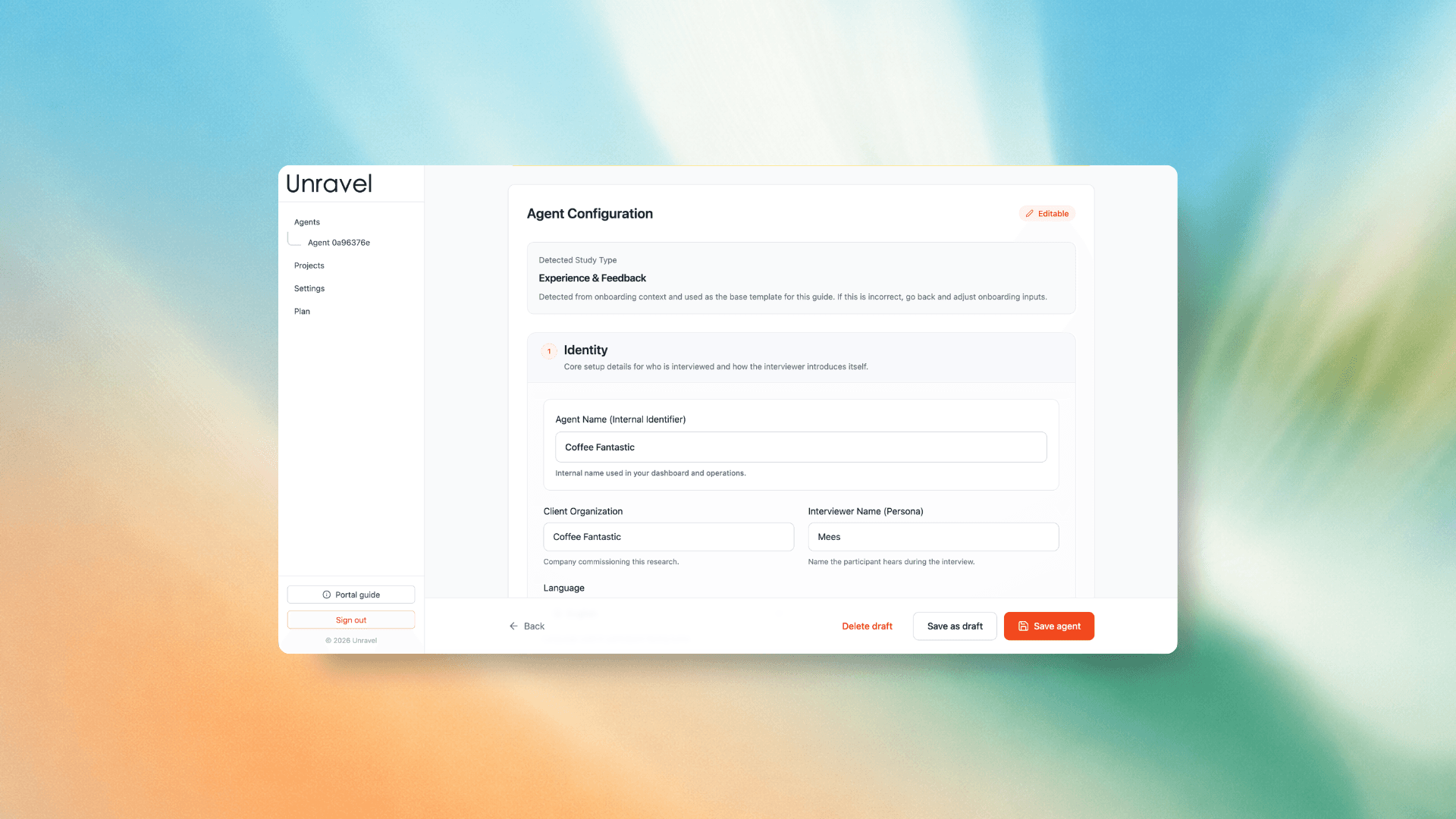Click the info circle icon on Portal guide
This screenshot has height=819, width=1456.
[x=326, y=595]
